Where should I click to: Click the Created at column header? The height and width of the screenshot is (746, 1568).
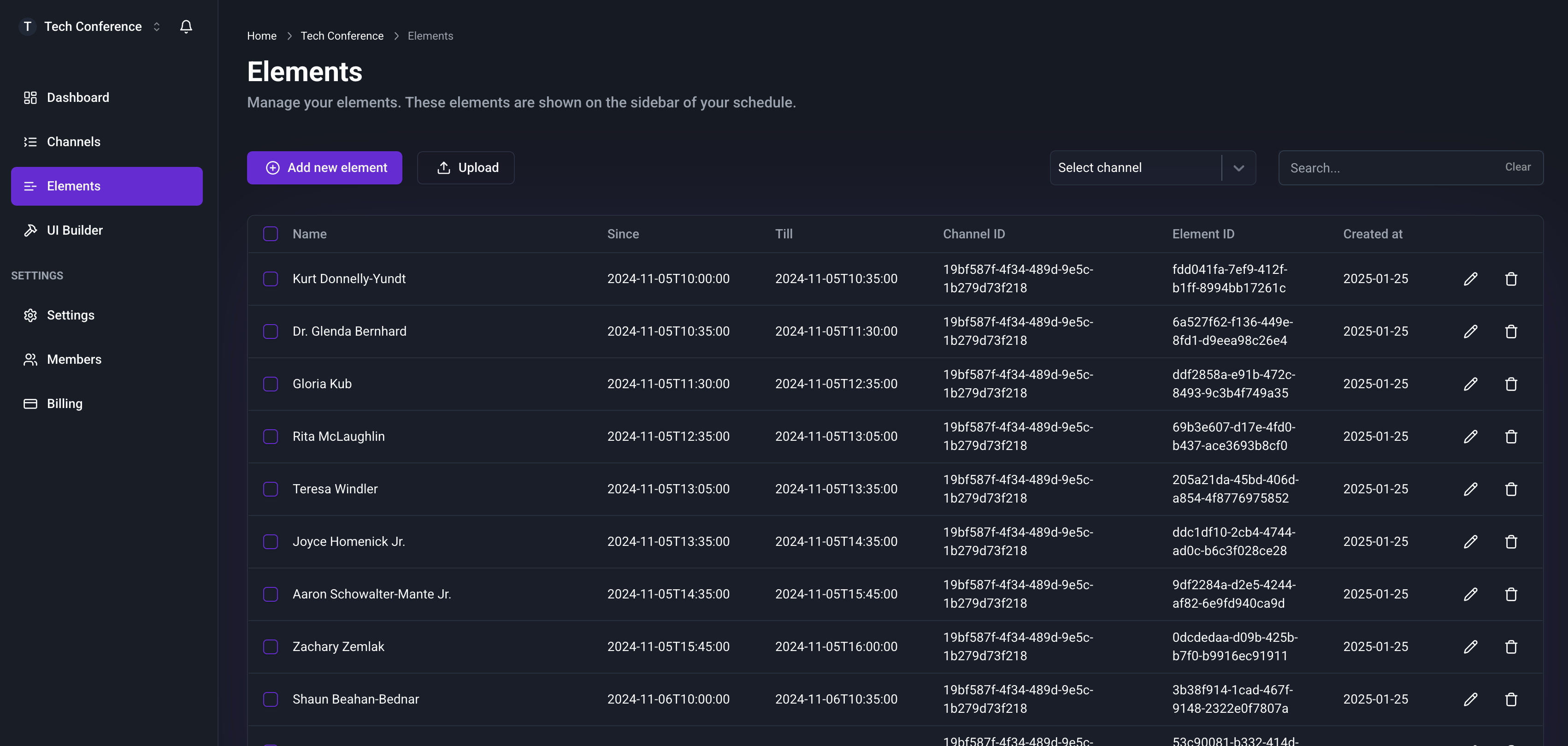(x=1373, y=234)
